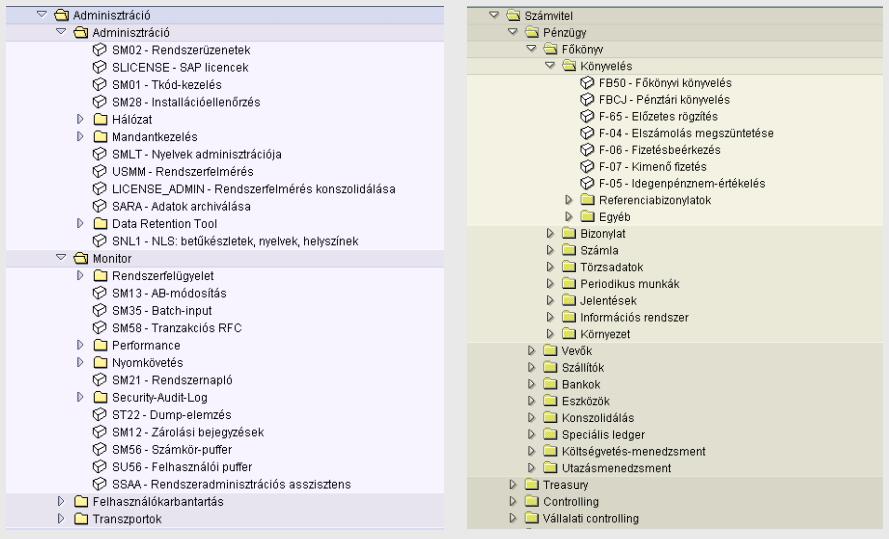Click the F-04 transaction cube icon
Viewport: 889px width, 539px height.
587,133
